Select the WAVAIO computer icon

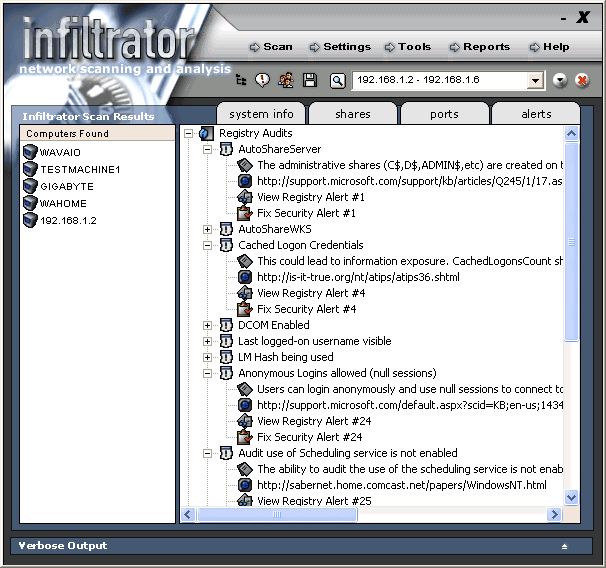click(30, 152)
